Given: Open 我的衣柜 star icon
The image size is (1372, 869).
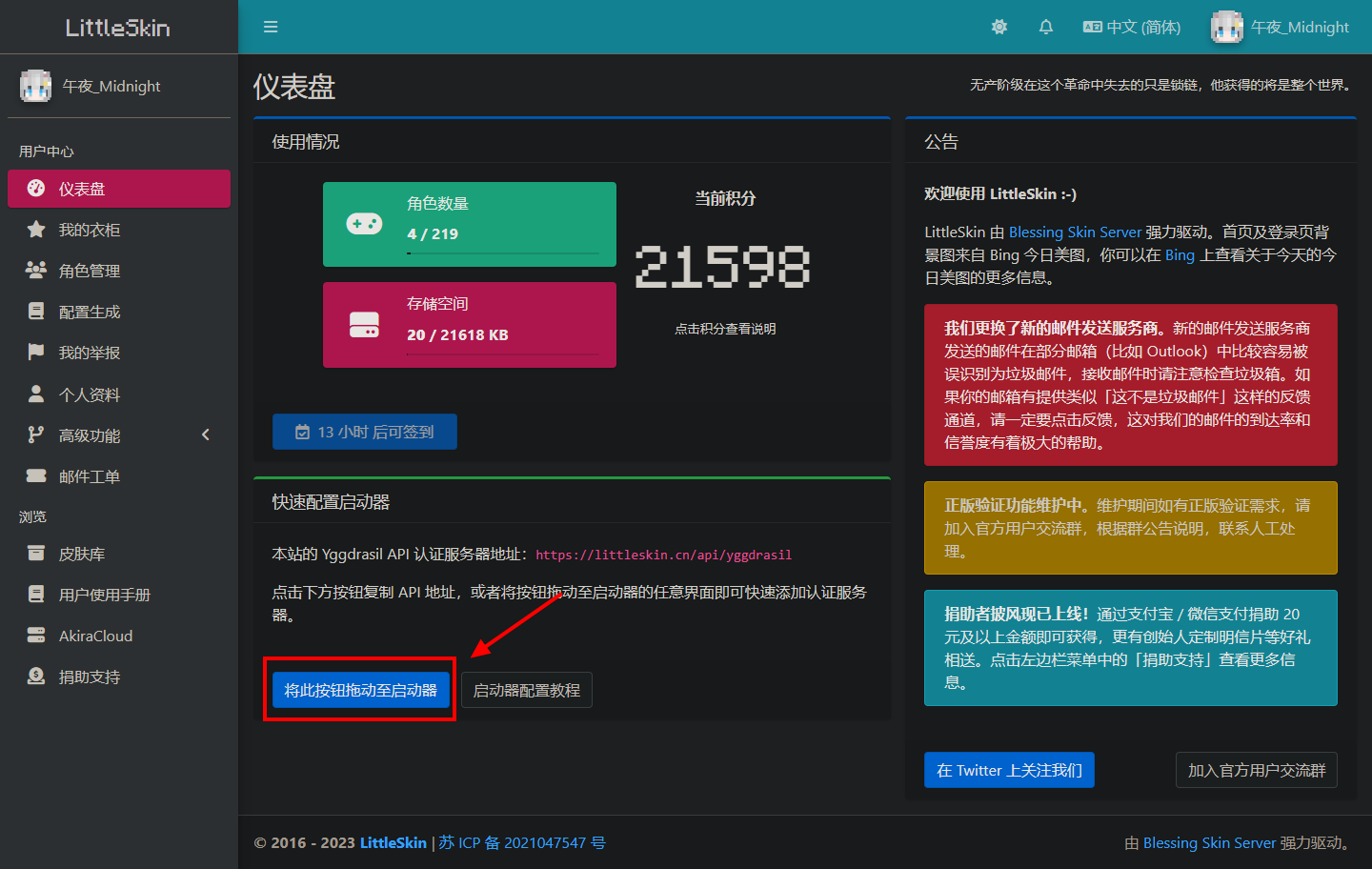Looking at the screenshot, I should [x=36, y=229].
